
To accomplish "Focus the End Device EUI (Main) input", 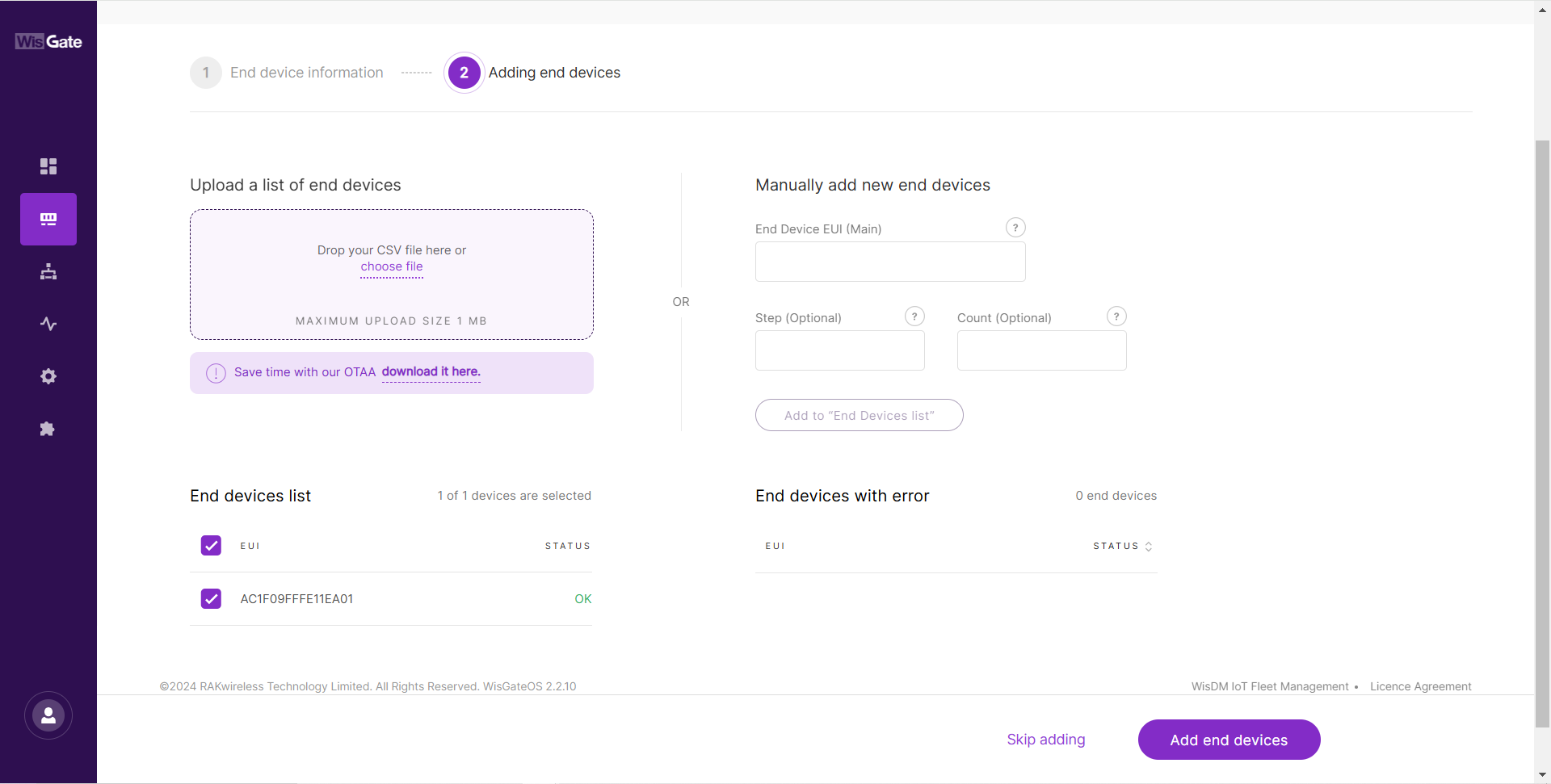I will coord(890,262).
